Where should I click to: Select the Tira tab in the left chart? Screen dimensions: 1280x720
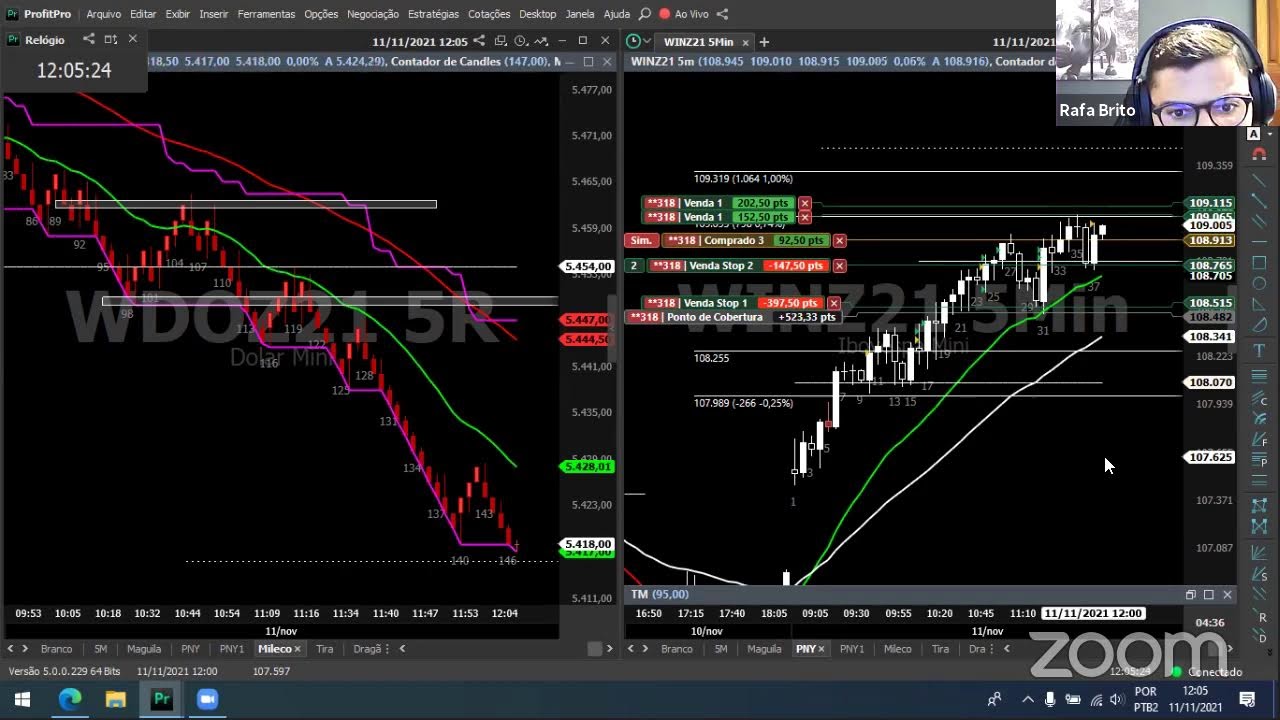[x=325, y=649]
